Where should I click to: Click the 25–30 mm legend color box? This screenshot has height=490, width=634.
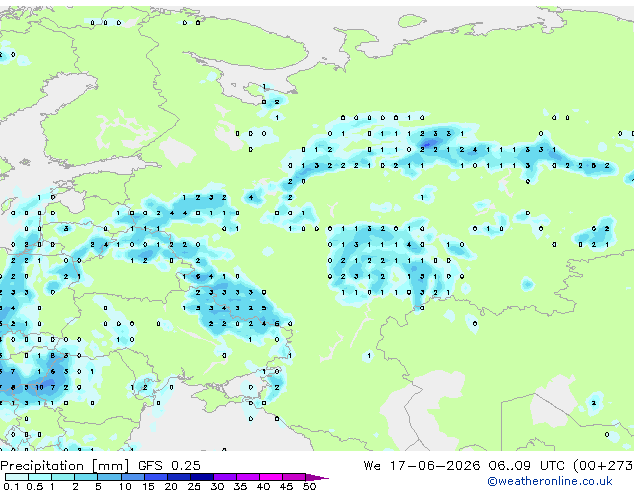coord(201,477)
